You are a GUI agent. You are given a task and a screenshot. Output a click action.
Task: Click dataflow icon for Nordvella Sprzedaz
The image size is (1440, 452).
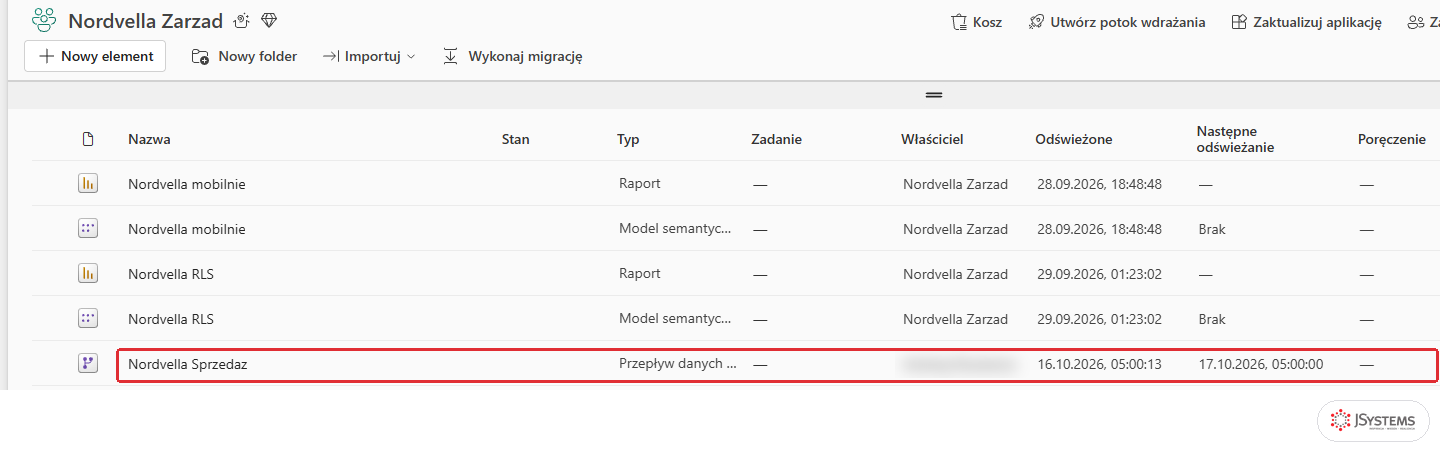coord(88,364)
